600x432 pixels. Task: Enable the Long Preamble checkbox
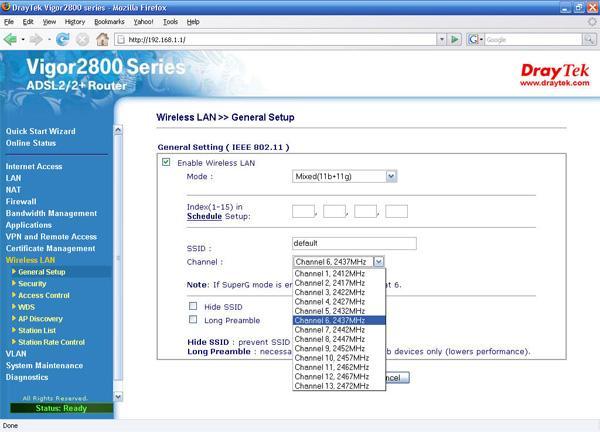pos(193,320)
